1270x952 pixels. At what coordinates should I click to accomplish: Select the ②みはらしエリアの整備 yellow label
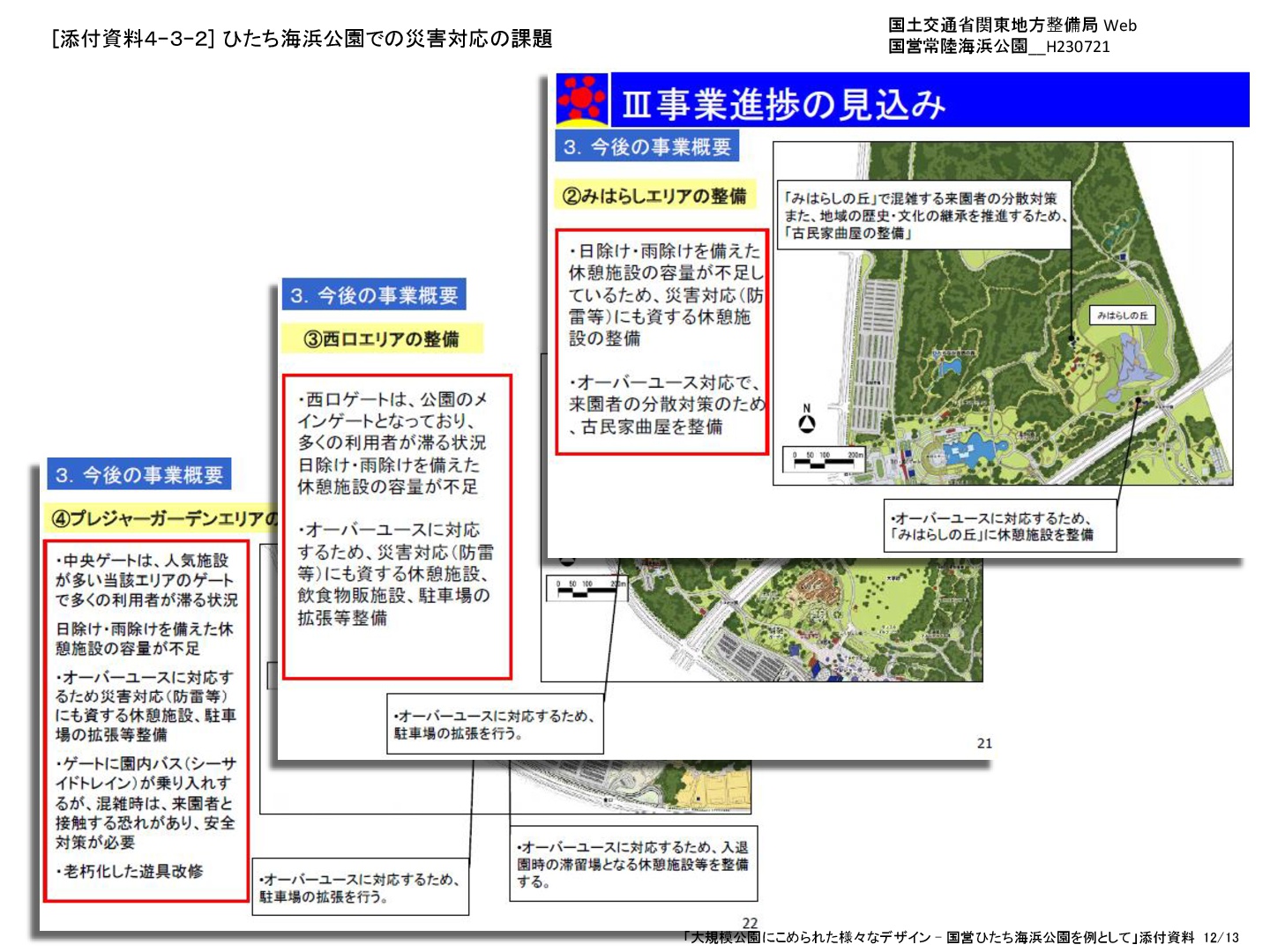tap(655, 196)
